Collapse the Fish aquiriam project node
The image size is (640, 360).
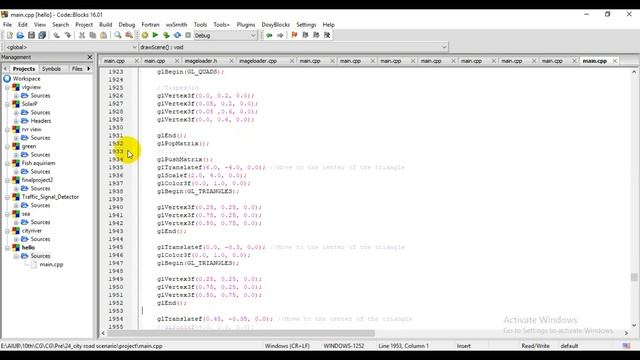pos(7,163)
